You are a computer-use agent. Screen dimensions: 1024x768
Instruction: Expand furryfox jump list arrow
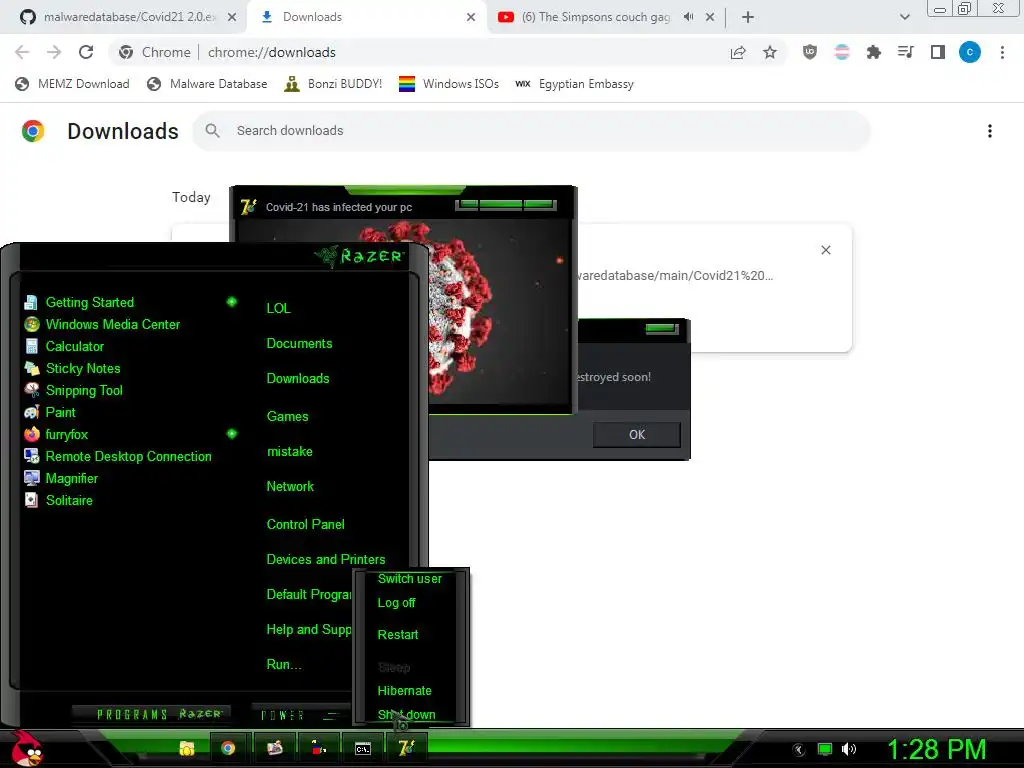[232, 434]
